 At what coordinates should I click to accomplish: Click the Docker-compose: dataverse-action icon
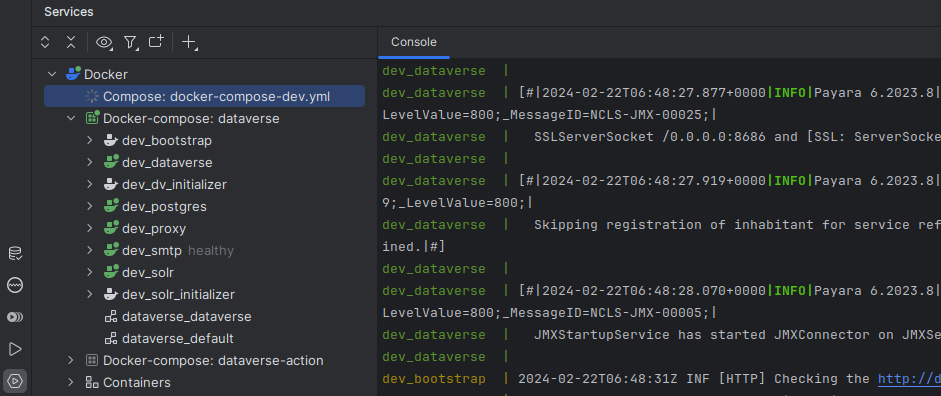(x=92, y=360)
